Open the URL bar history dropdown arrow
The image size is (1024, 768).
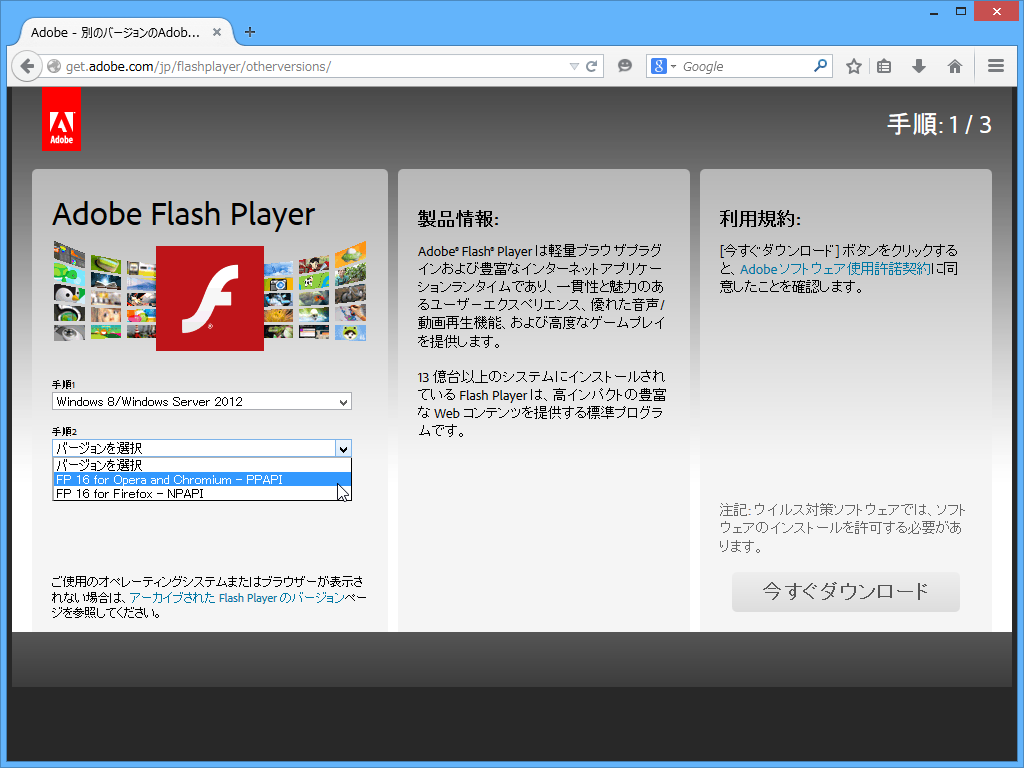pos(573,66)
